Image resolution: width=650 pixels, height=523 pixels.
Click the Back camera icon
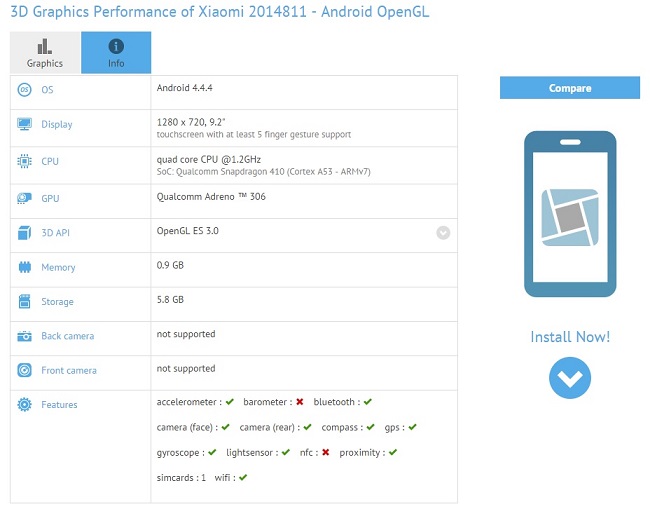[24, 336]
